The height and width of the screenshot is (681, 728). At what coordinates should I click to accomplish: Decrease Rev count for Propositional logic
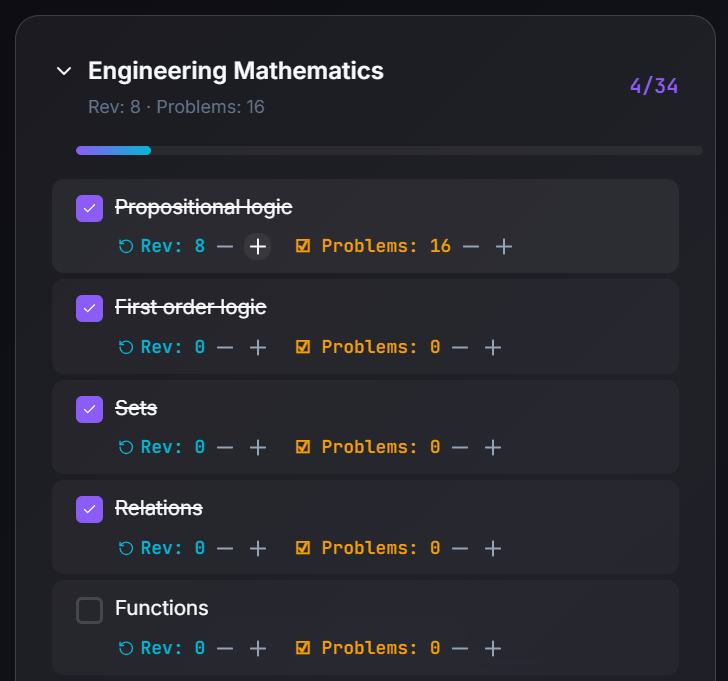click(x=225, y=246)
